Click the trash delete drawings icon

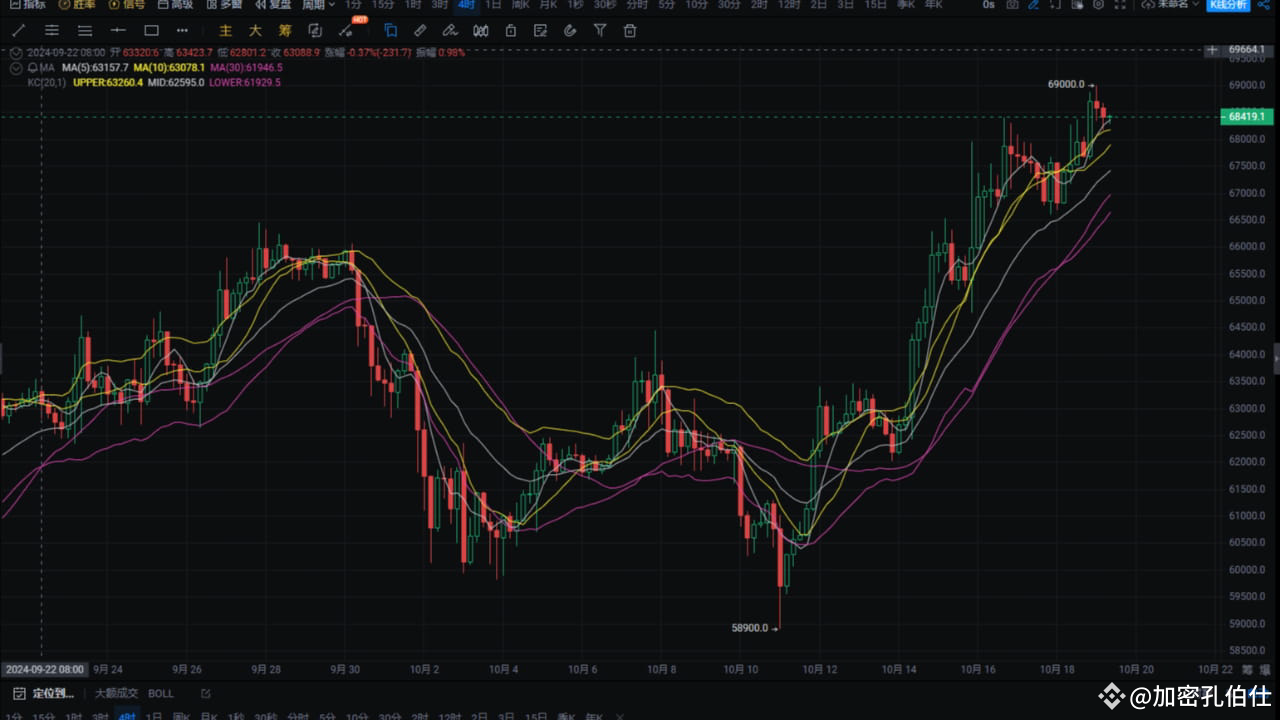[630, 31]
